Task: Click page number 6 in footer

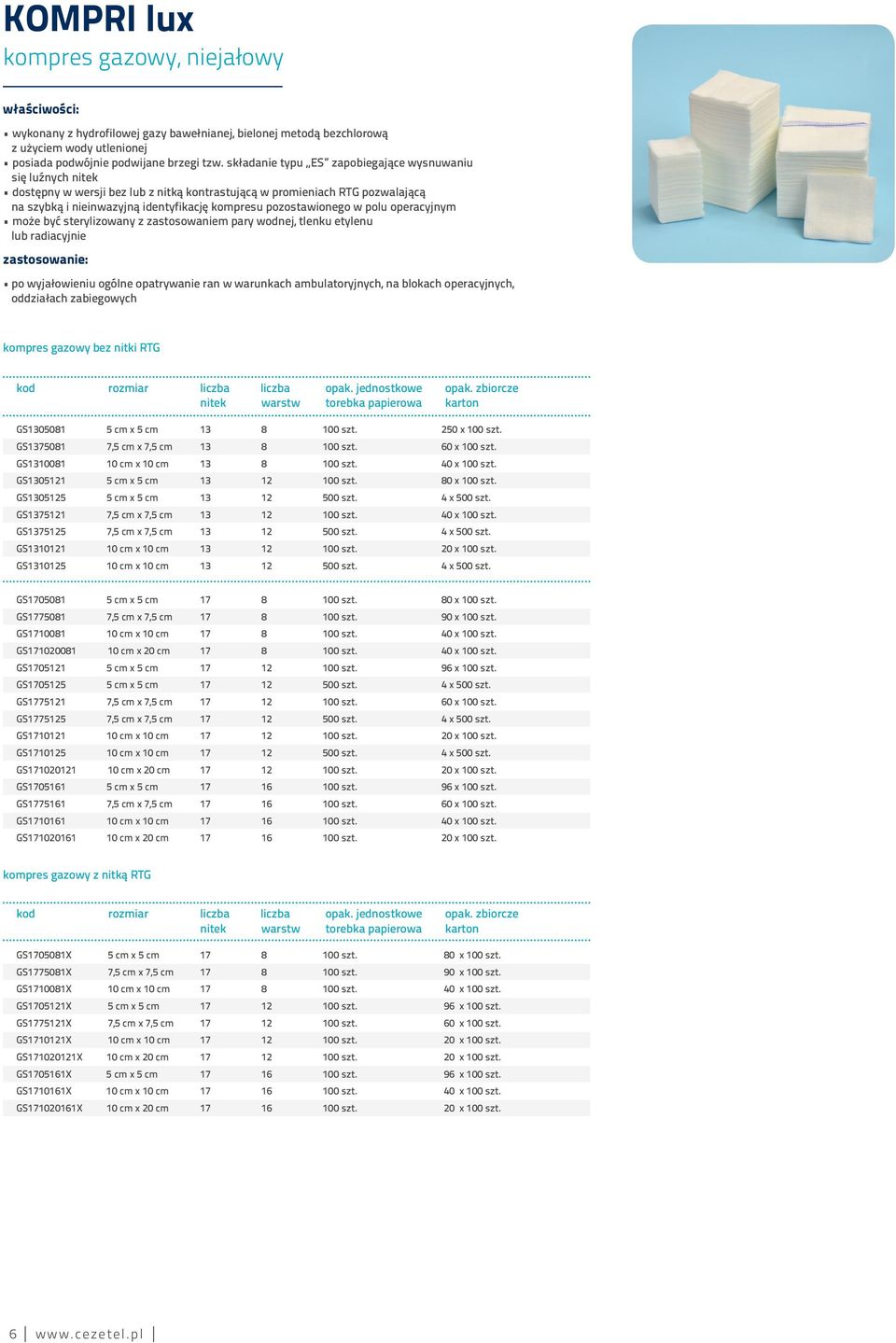Action: [x=13, y=1334]
